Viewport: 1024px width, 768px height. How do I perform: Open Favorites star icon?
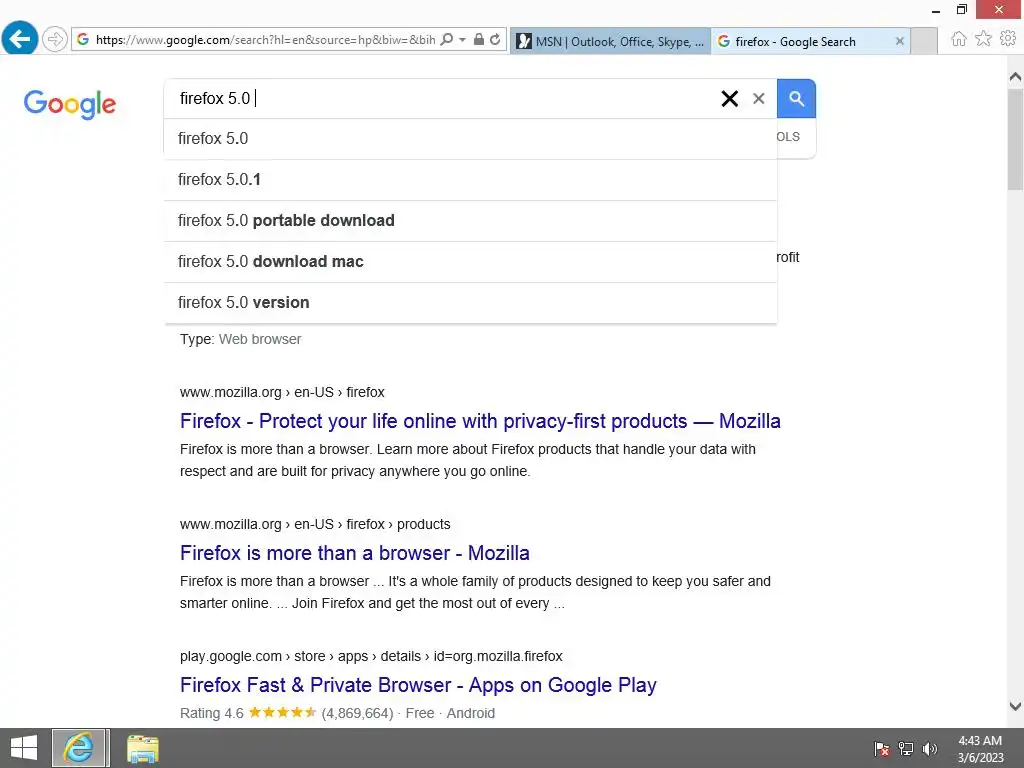983,39
